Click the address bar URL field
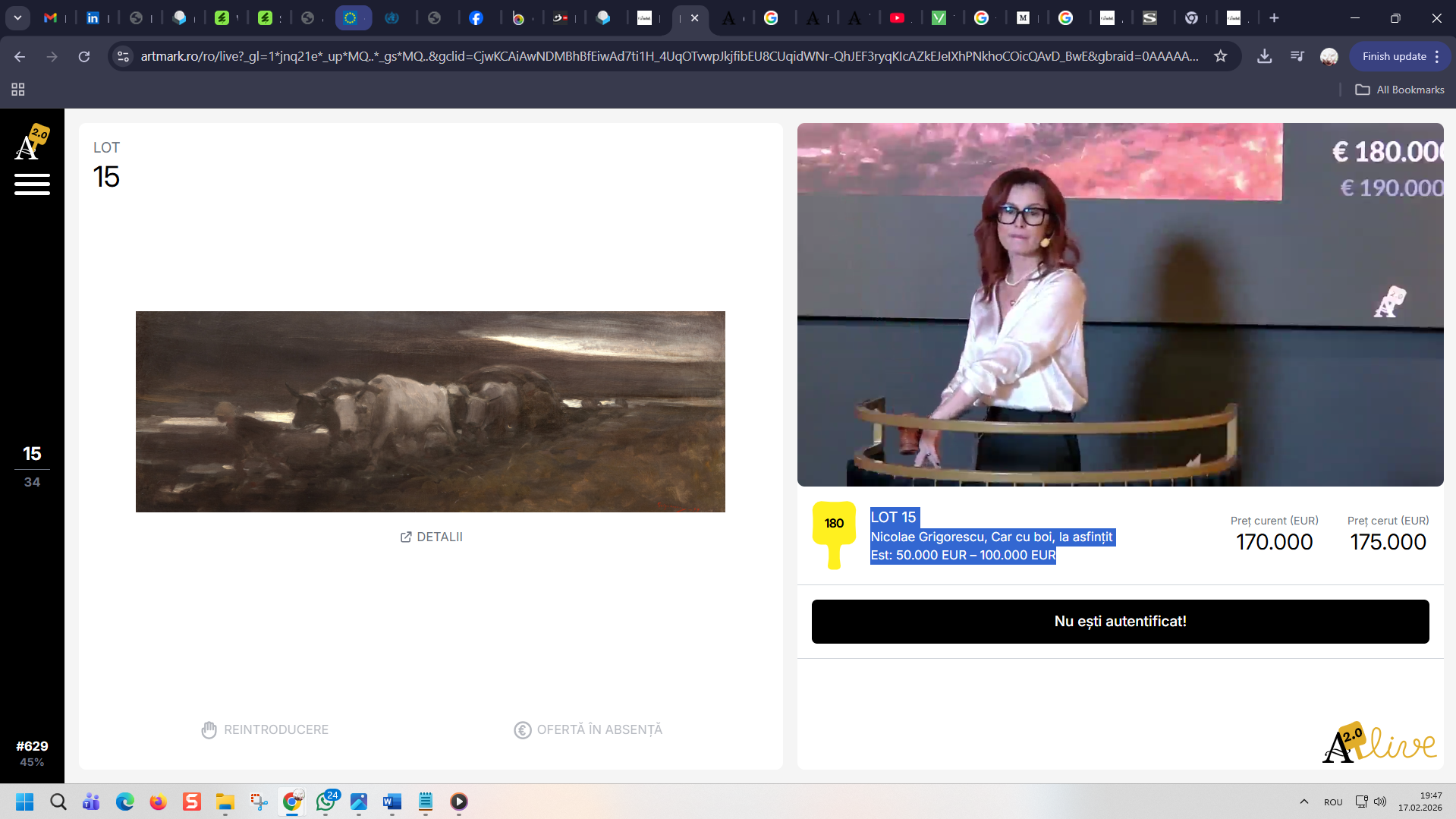The width and height of the screenshot is (1456, 819). click(x=668, y=56)
